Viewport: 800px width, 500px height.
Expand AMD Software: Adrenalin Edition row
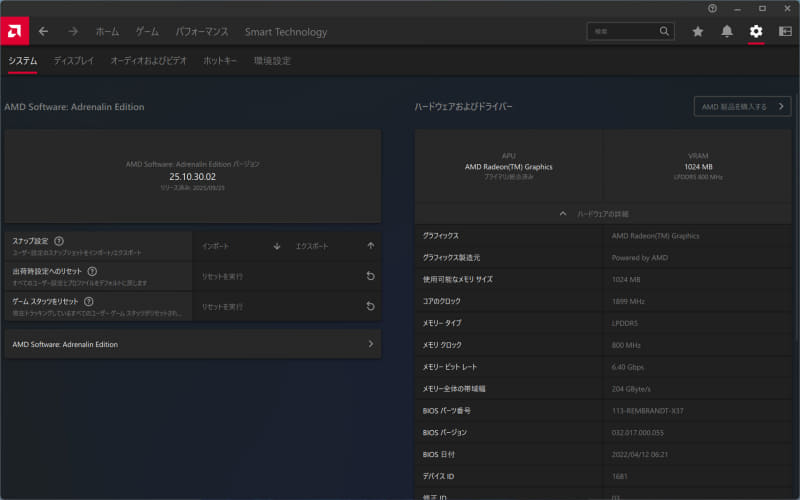point(193,344)
